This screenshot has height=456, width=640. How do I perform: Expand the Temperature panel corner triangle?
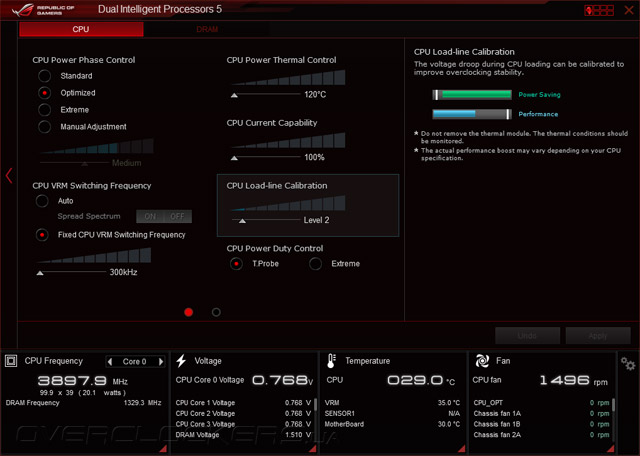click(x=461, y=449)
